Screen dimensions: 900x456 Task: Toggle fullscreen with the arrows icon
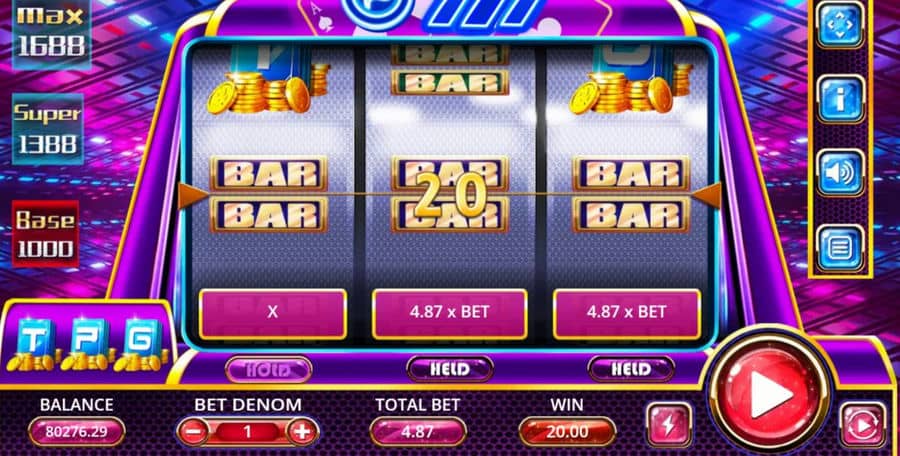(x=840, y=25)
